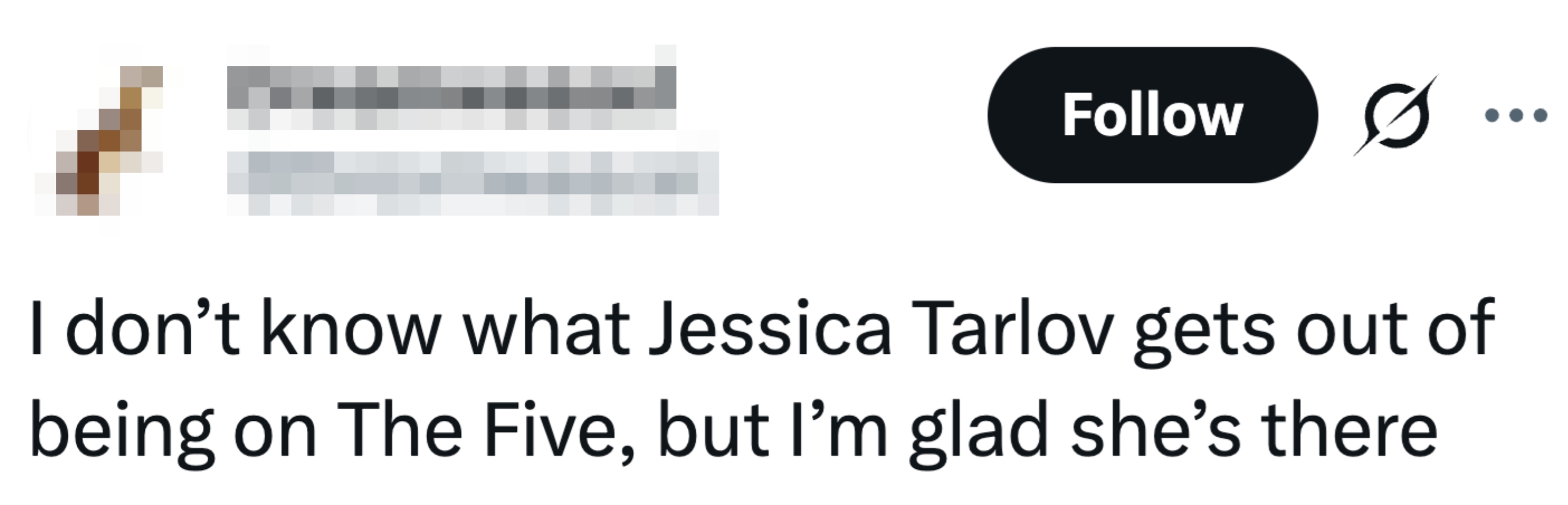Click the word "Follow" in the header

pos(1151,115)
